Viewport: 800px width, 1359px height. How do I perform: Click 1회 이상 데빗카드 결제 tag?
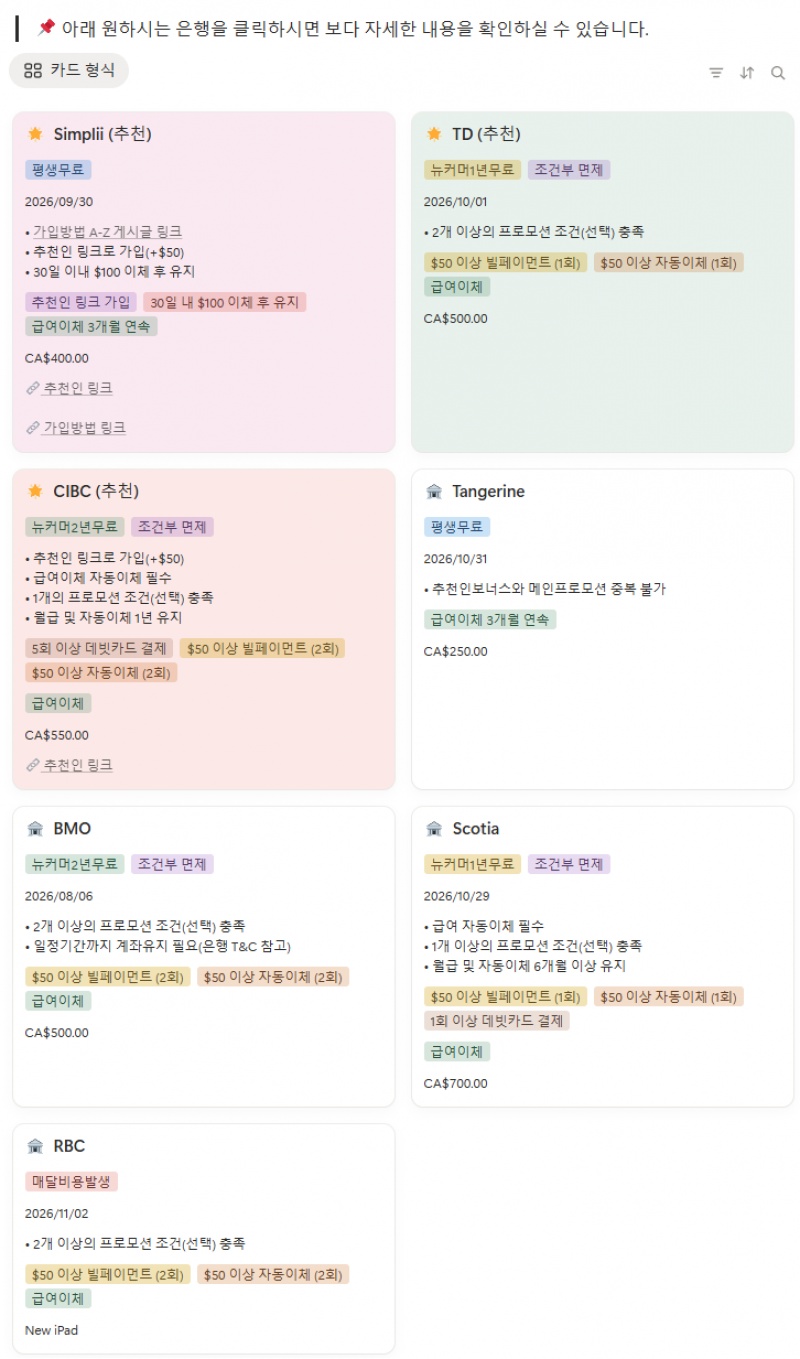click(497, 1021)
